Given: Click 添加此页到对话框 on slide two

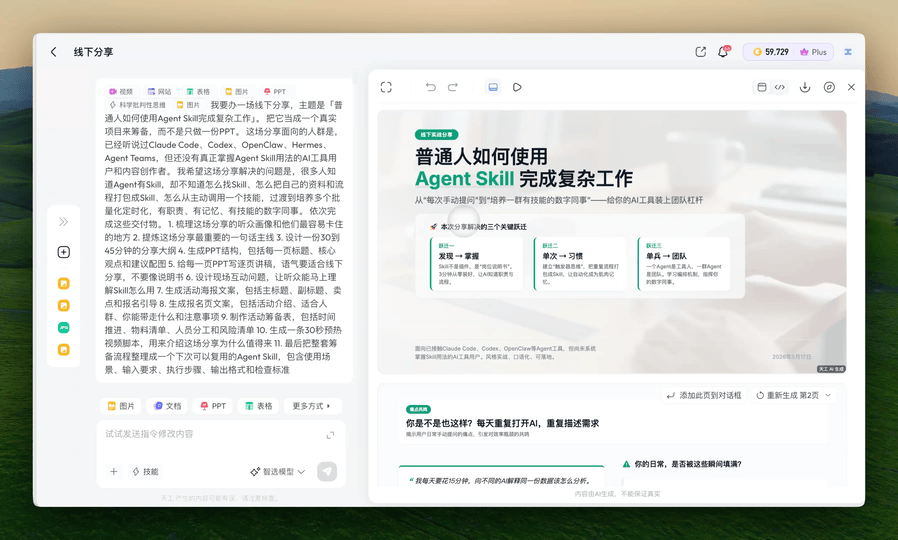Looking at the screenshot, I should tap(704, 395).
